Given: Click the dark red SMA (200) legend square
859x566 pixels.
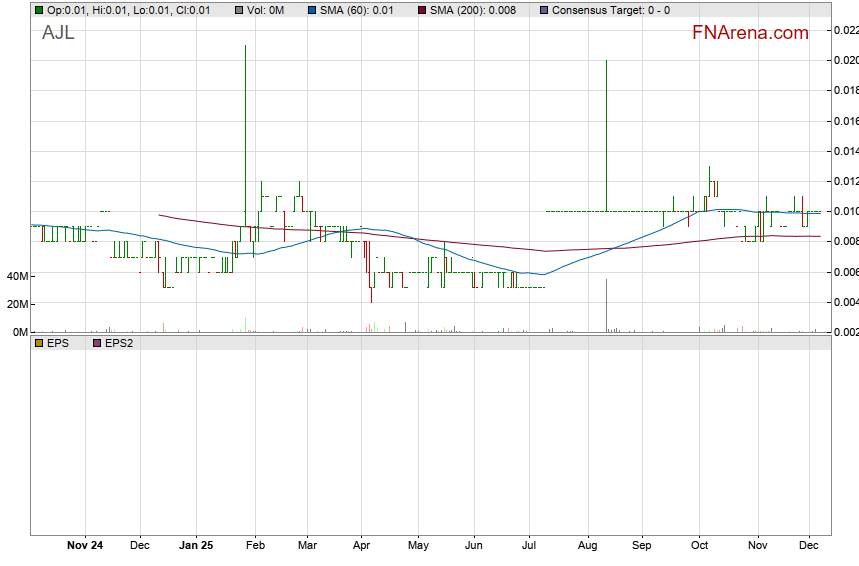Looking at the screenshot, I should (421, 10).
